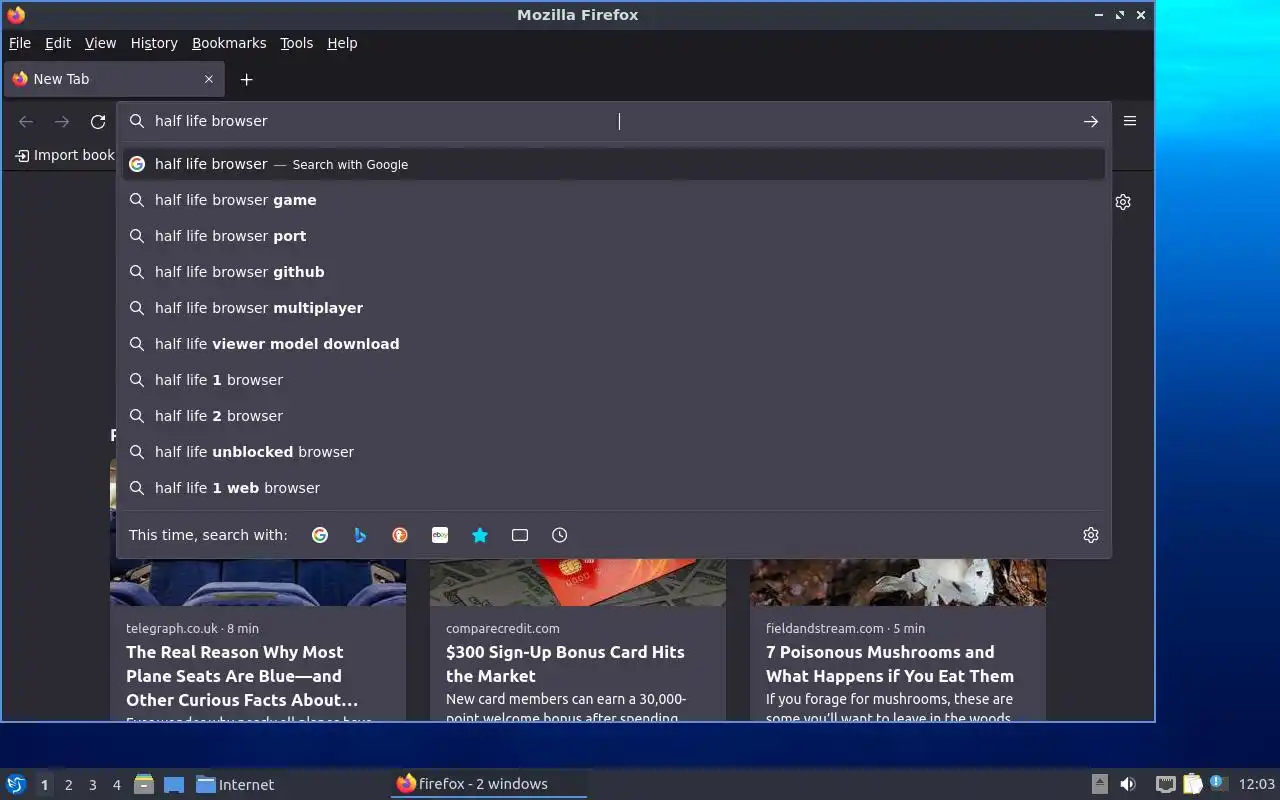Open a new tab with plus button
1280x800 pixels.
click(247, 79)
